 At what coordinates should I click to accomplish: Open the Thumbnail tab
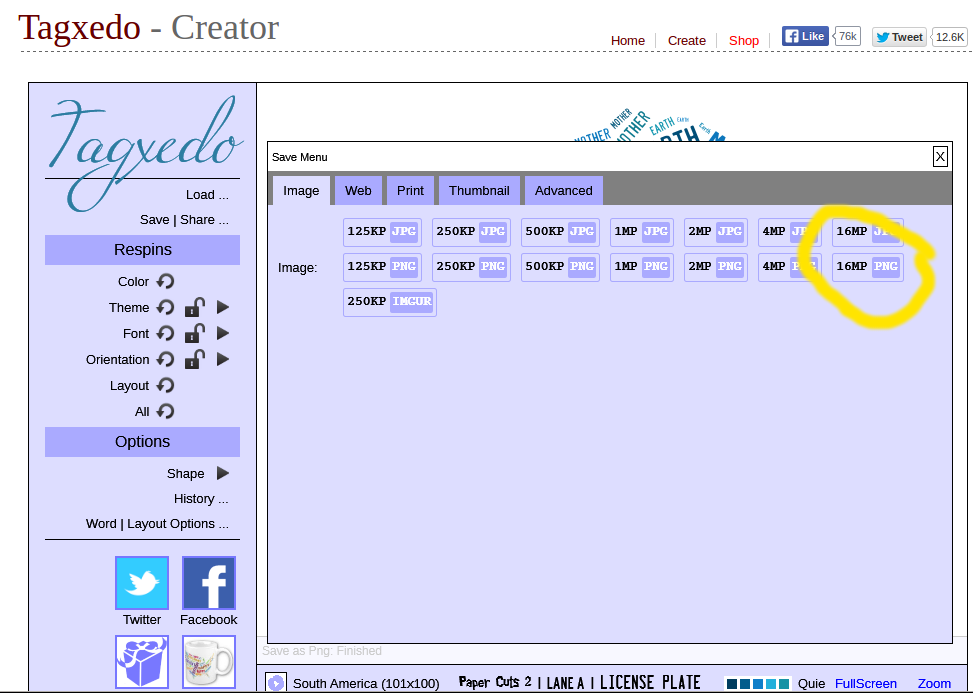click(x=479, y=190)
